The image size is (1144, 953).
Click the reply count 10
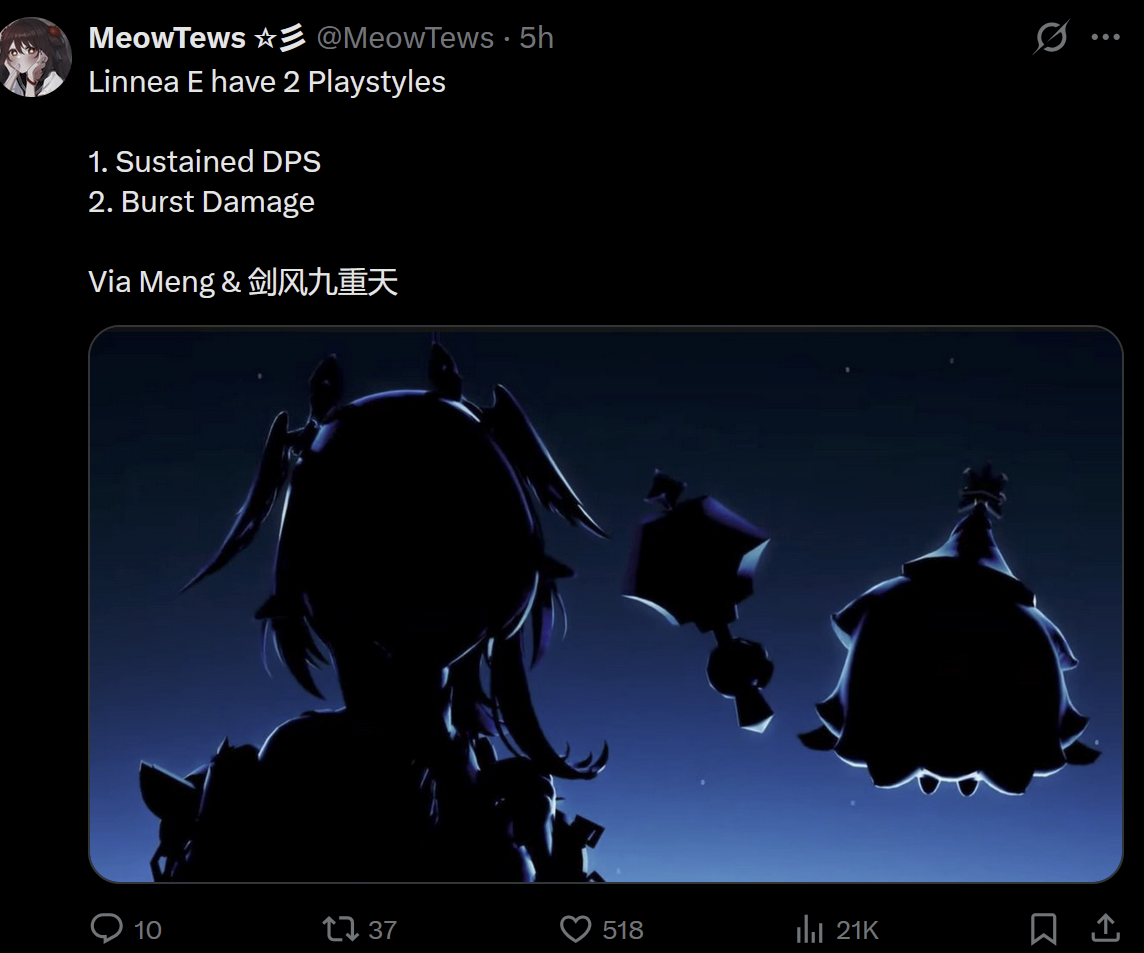[x=147, y=930]
